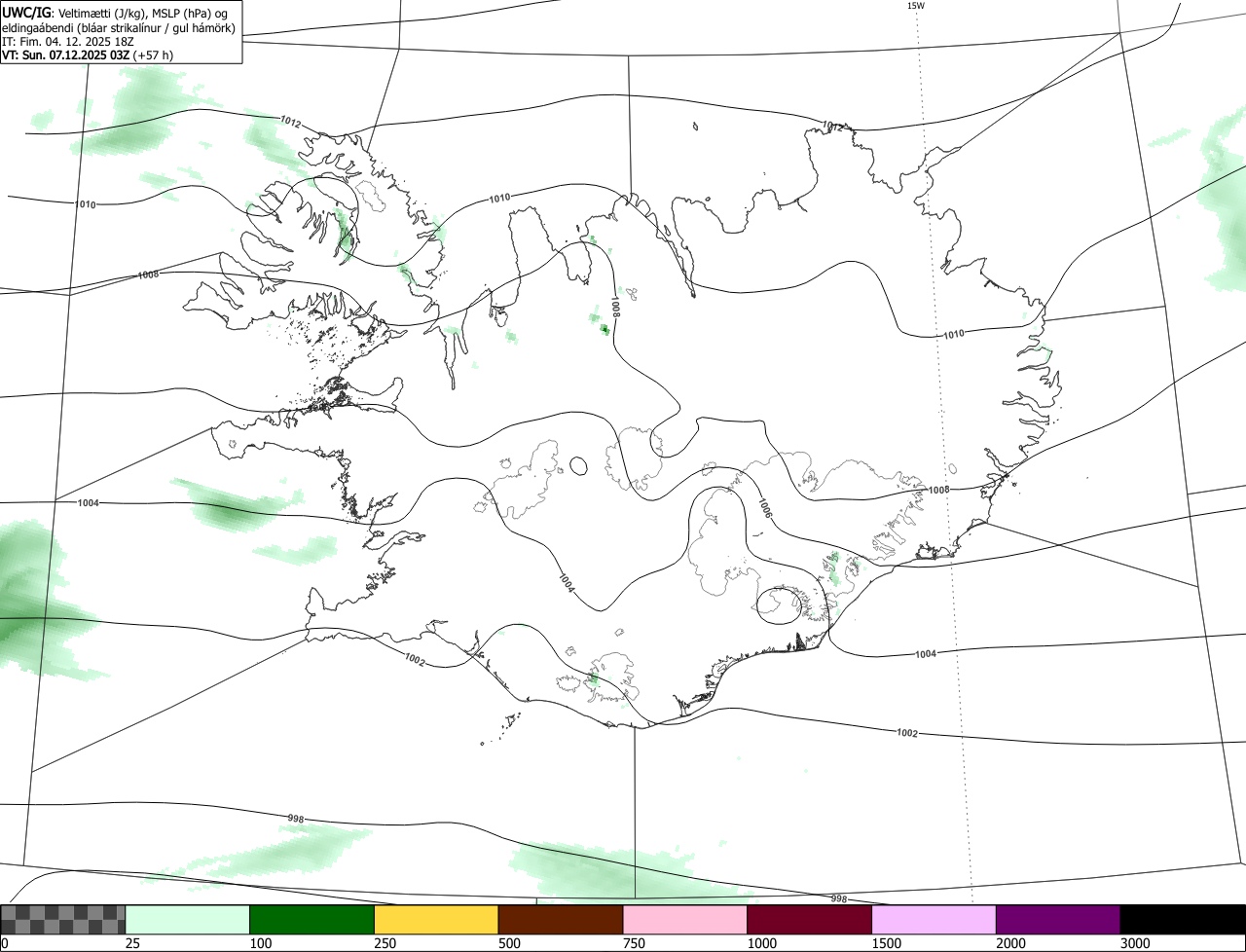The width and height of the screenshot is (1246, 952).
Task: Click the legend value "3000"
Action: pos(1136,943)
